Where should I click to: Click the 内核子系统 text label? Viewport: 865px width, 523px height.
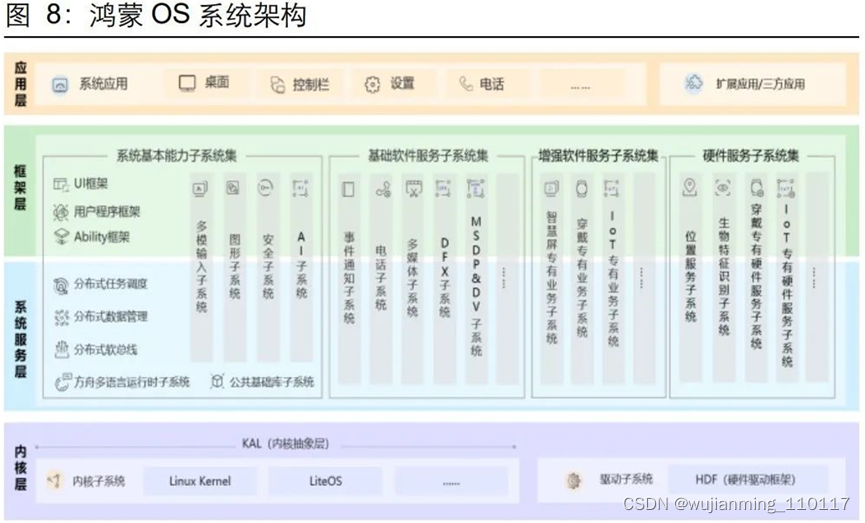[x=99, y=481]
